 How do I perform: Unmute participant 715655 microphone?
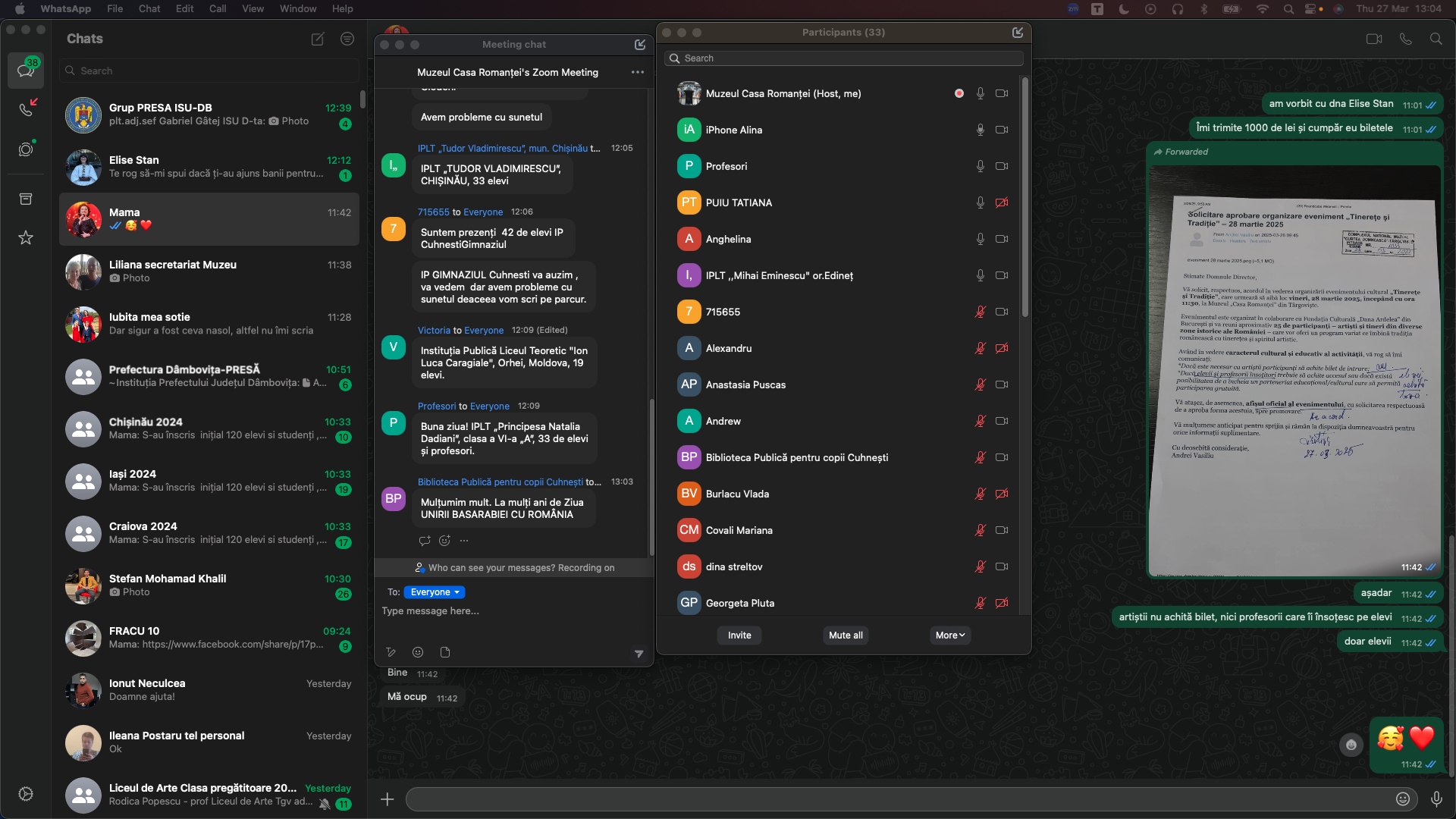click(980, 312)
